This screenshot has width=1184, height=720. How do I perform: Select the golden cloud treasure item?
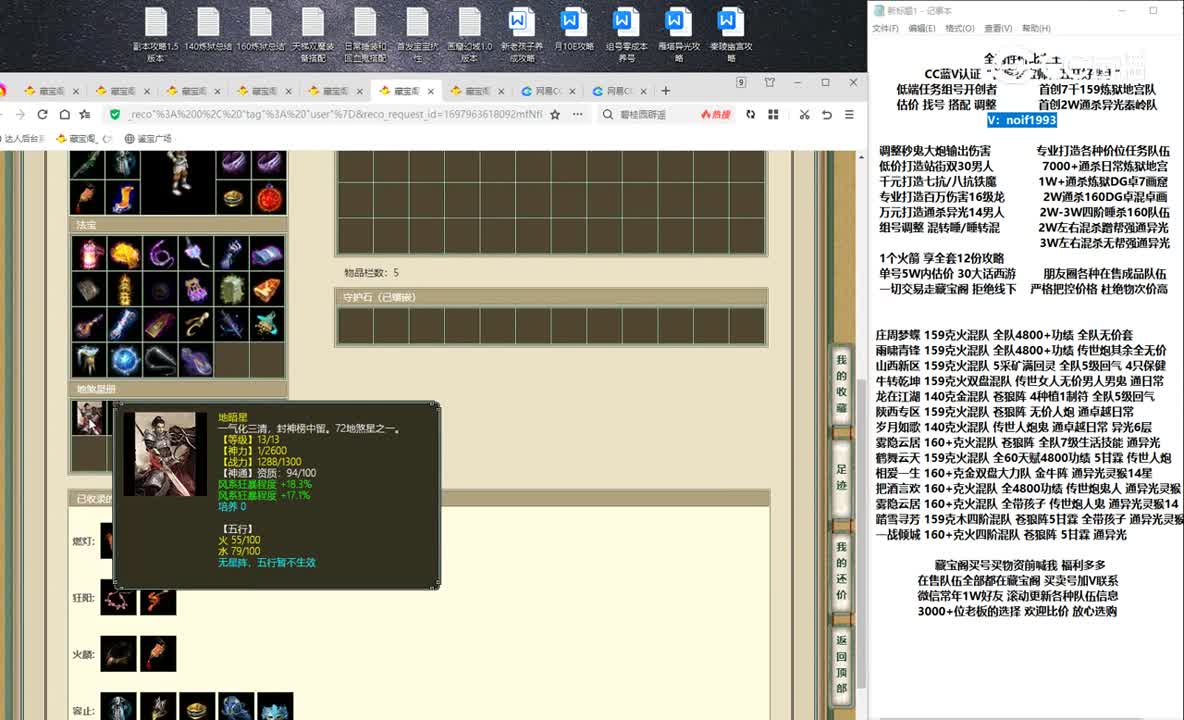click(124, 254)
